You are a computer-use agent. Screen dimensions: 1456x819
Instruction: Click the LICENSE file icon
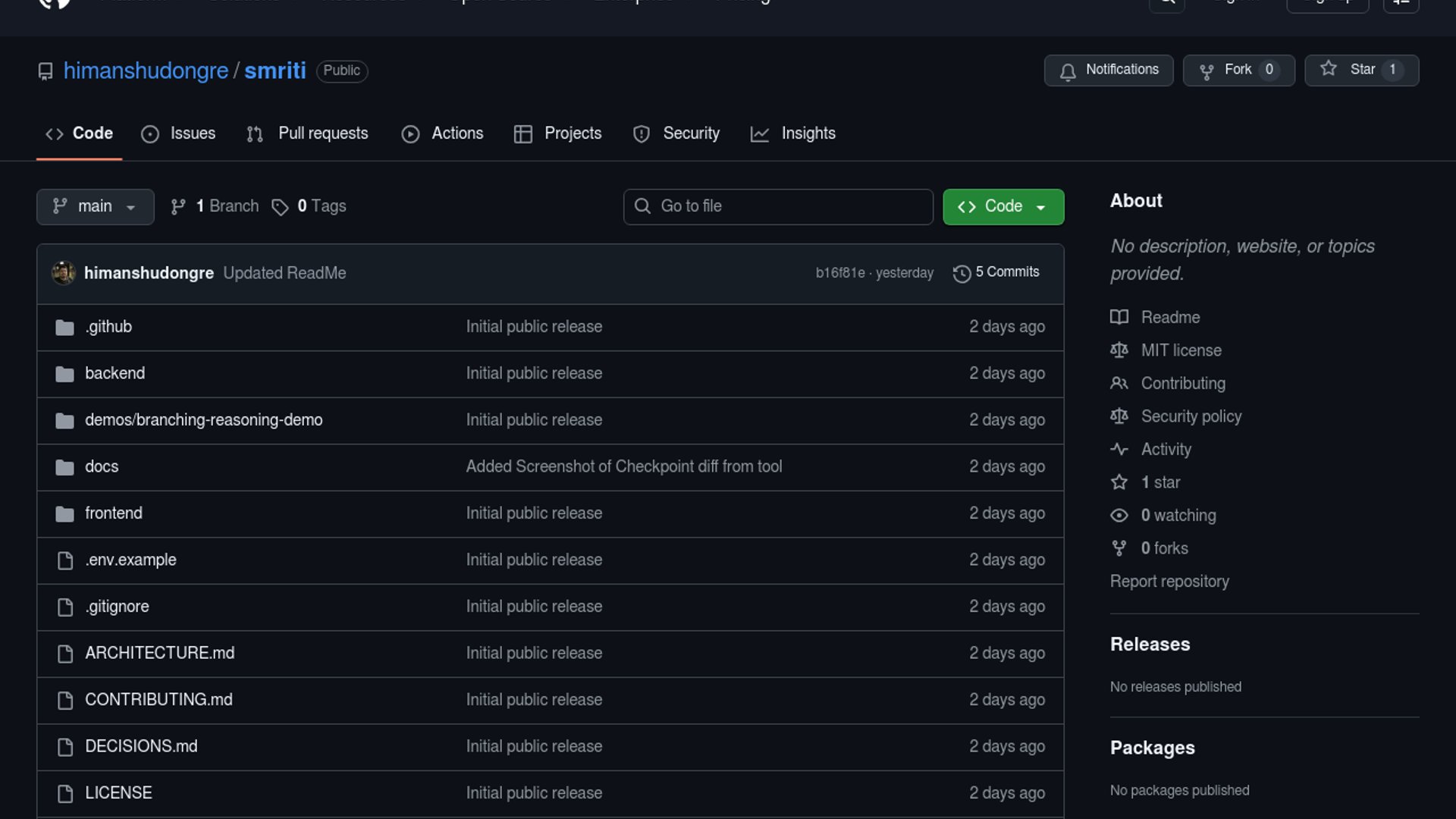pos(65,793)
